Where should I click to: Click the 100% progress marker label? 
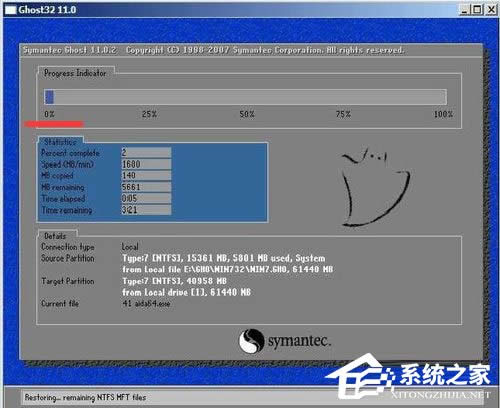click(443, 114)
